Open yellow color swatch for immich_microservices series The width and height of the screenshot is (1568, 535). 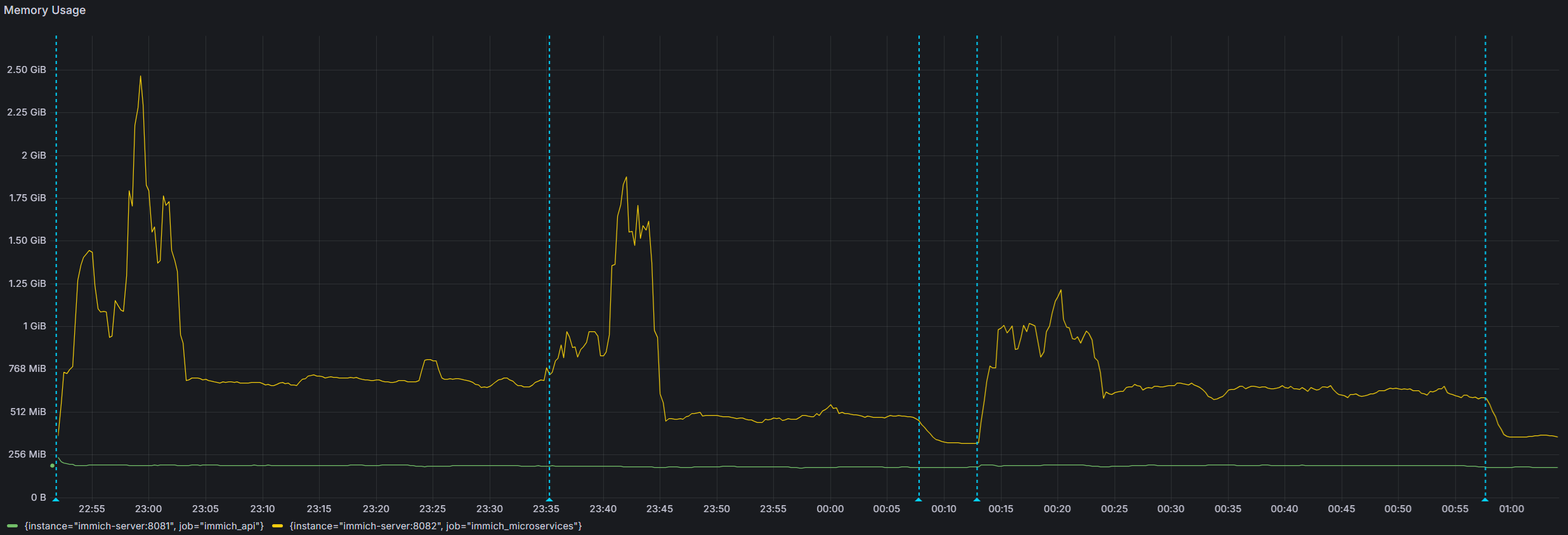click(x=277, y=526)
